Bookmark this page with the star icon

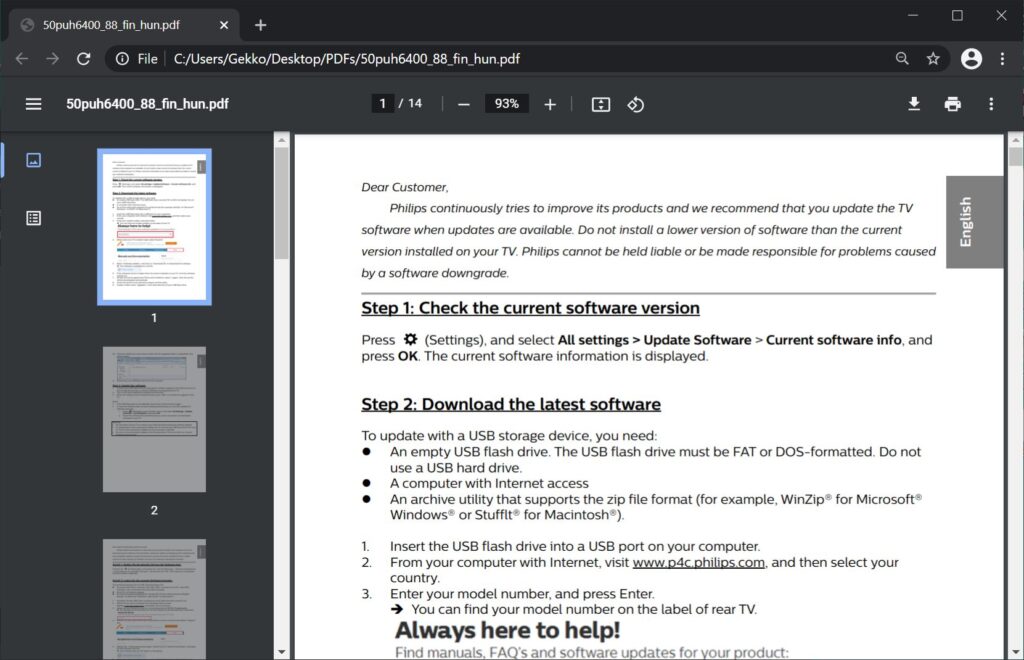pos(933,59)
